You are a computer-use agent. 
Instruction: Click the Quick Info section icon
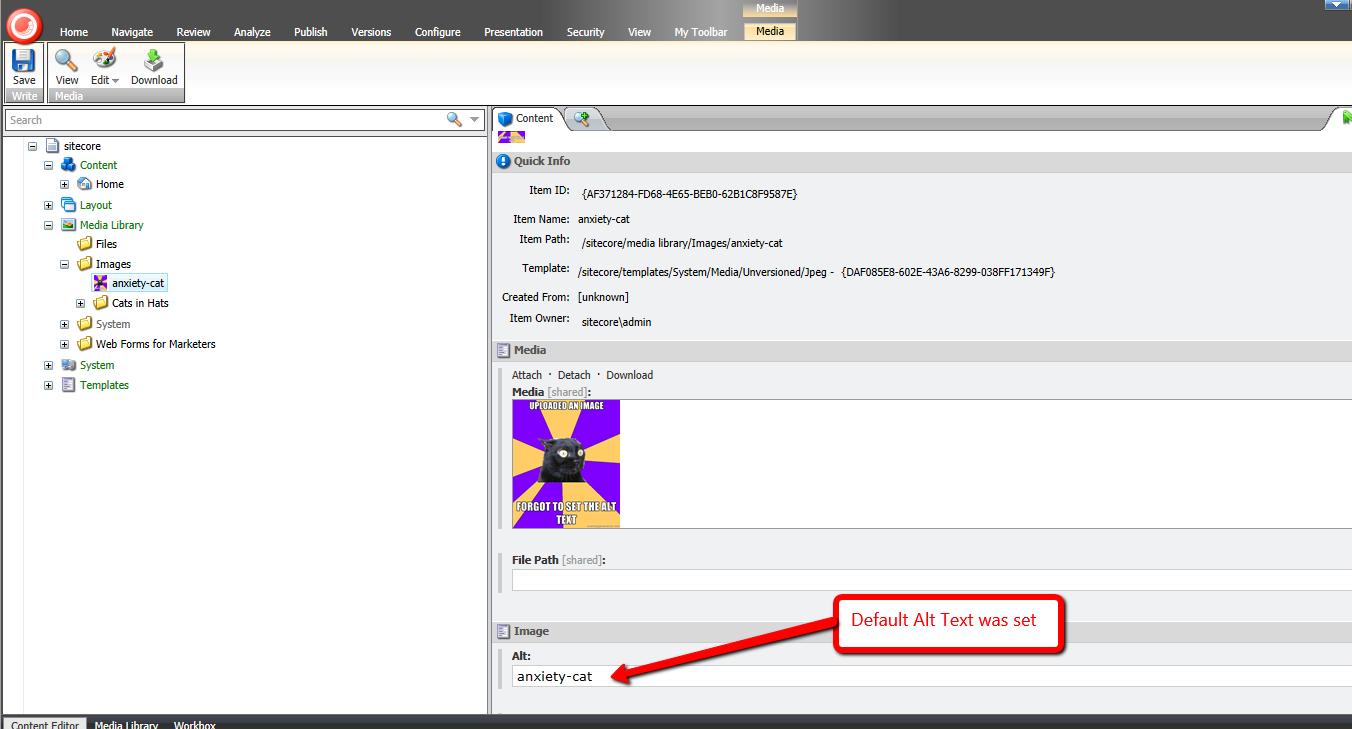coord(504,161)
